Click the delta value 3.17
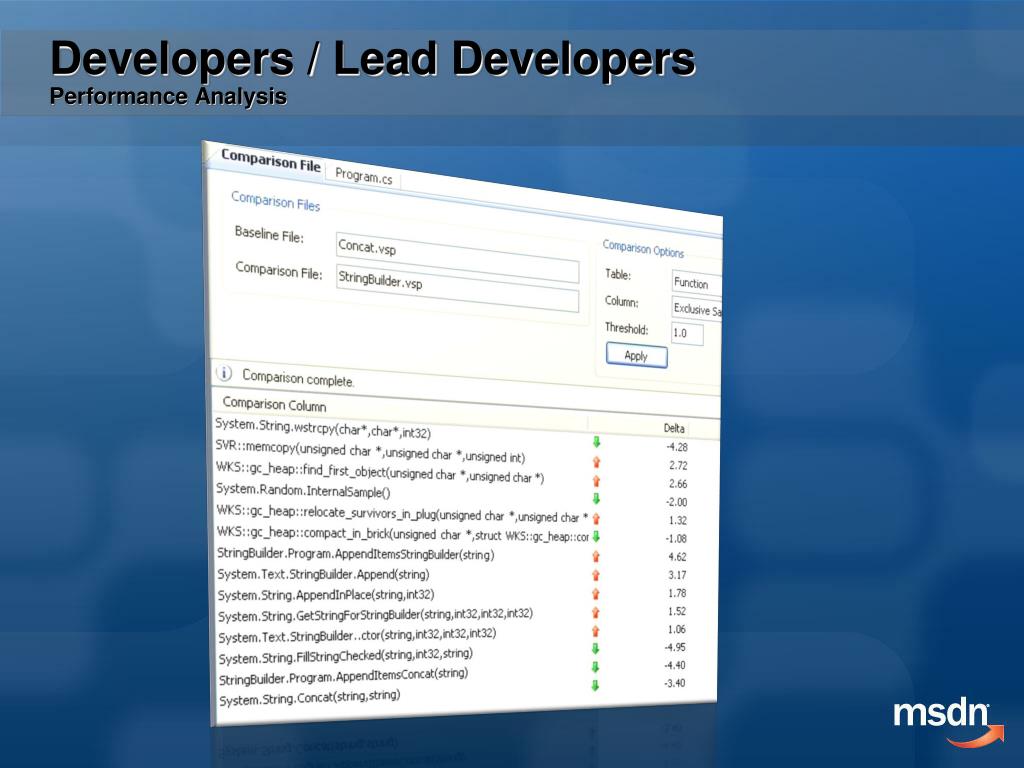Viewport: 1024px width, 768px height. pos(677,575)
